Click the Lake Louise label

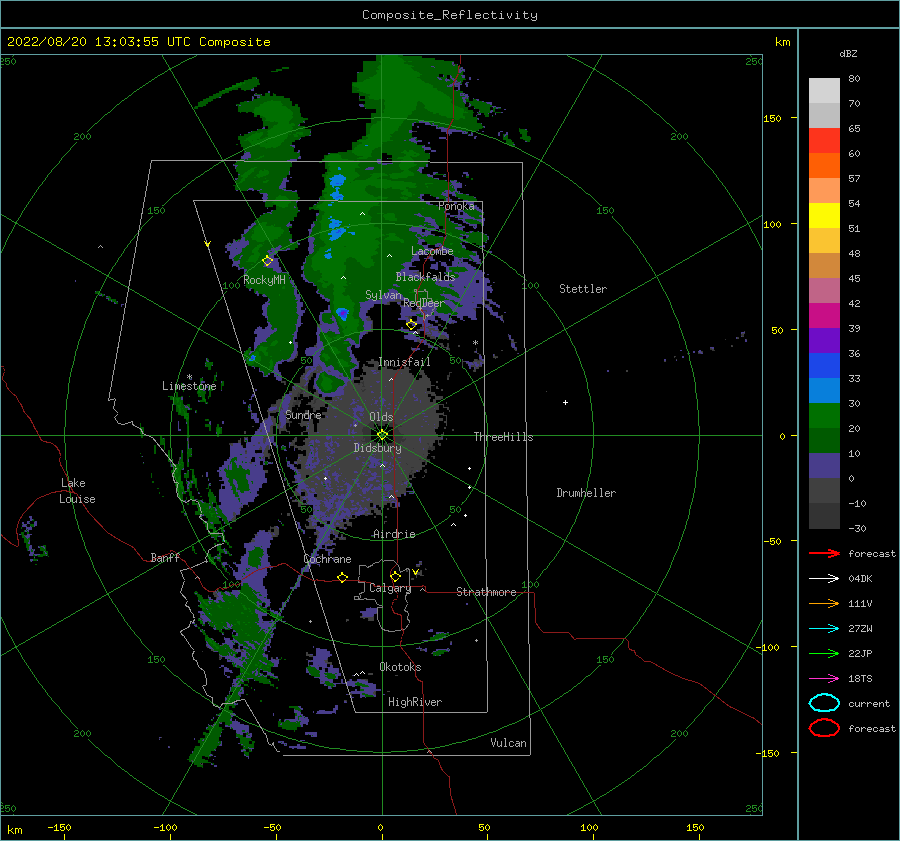77,491
